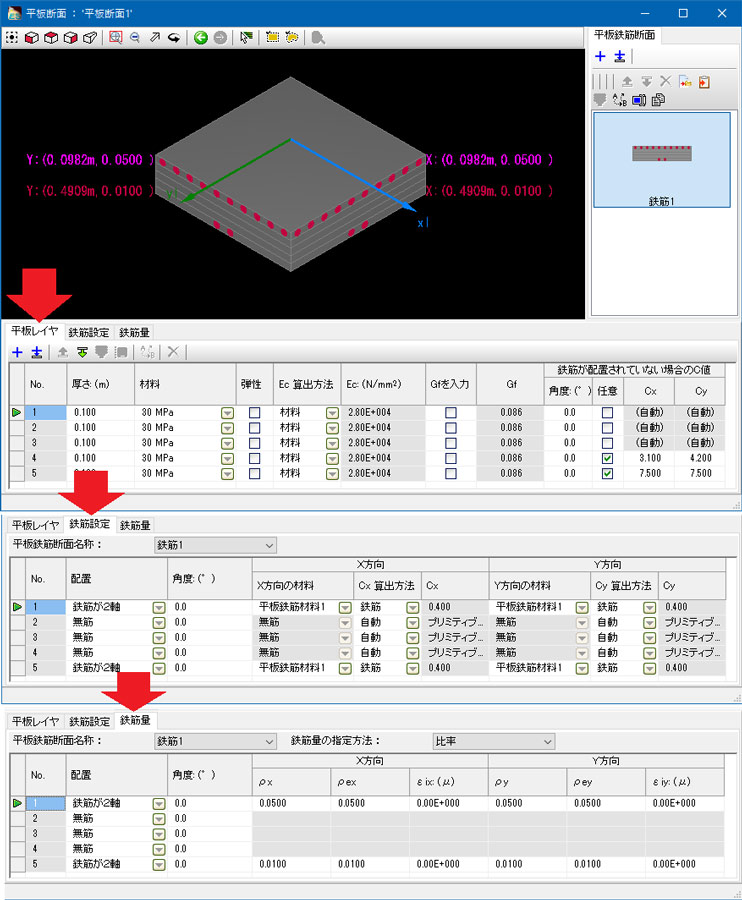
Task: Click the Ec (N/mm²) column header
Action: tap(382, 384)
